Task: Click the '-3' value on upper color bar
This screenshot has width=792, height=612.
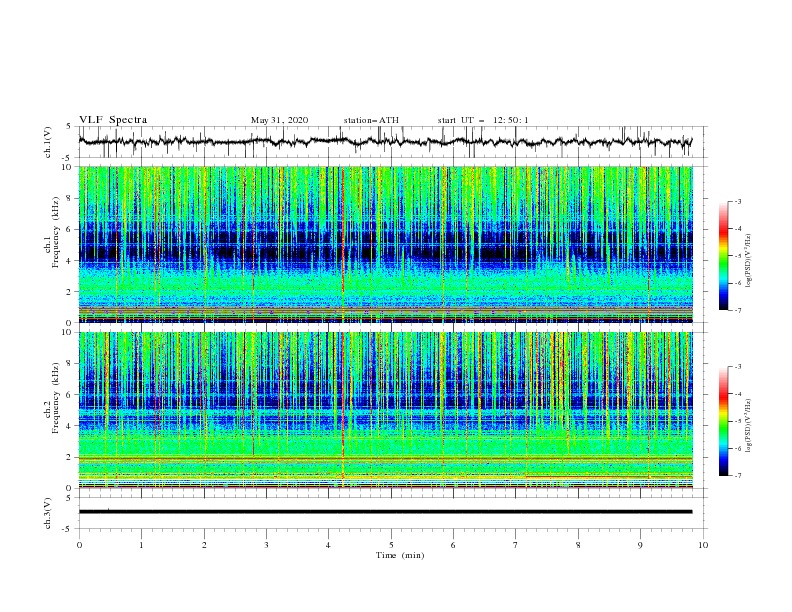Action: [x=737, y=201]
